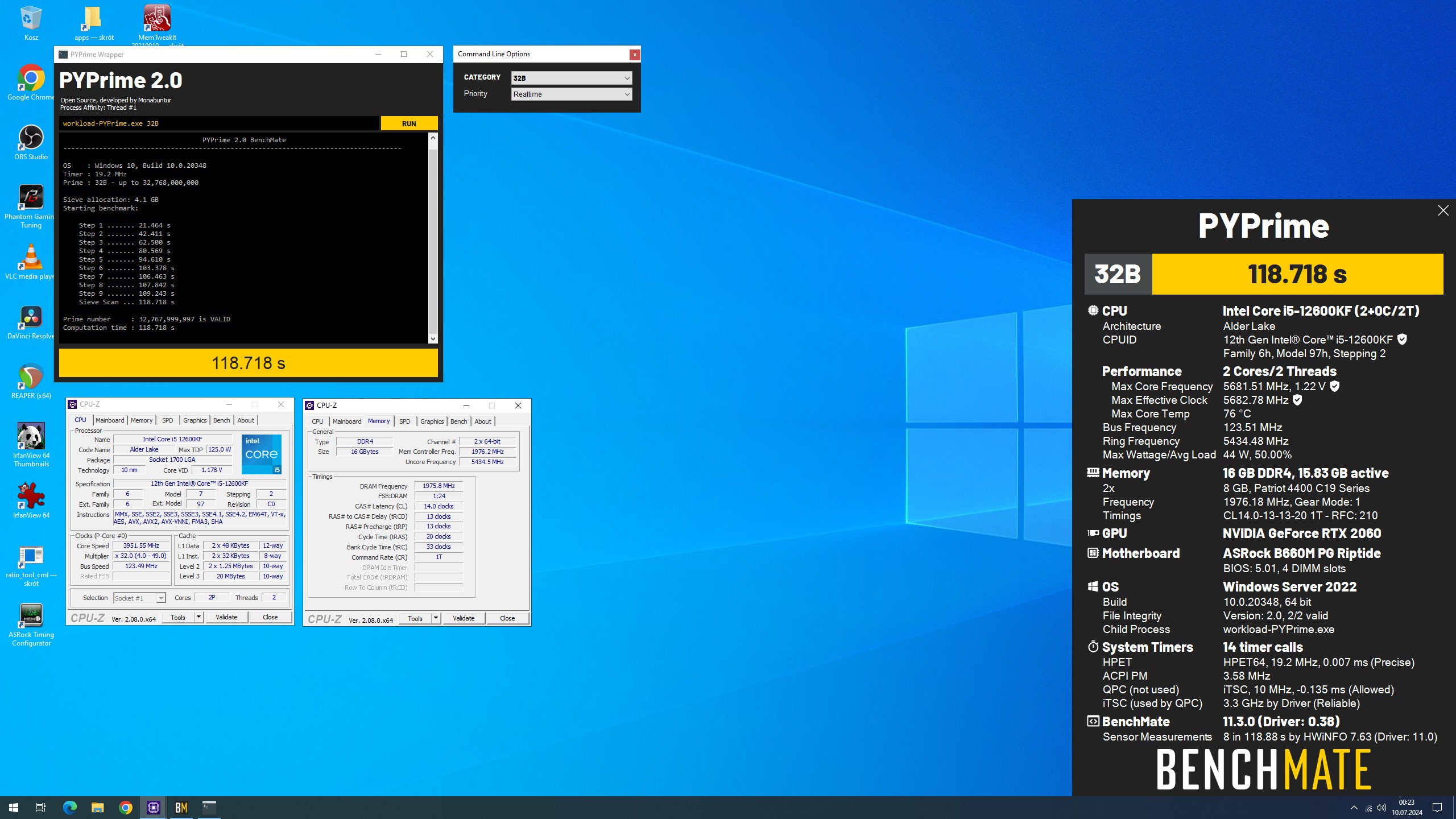1456x819 pixels.
Task: Open the apps — skrót folder shortcut
Action: (x=94, y=23)
